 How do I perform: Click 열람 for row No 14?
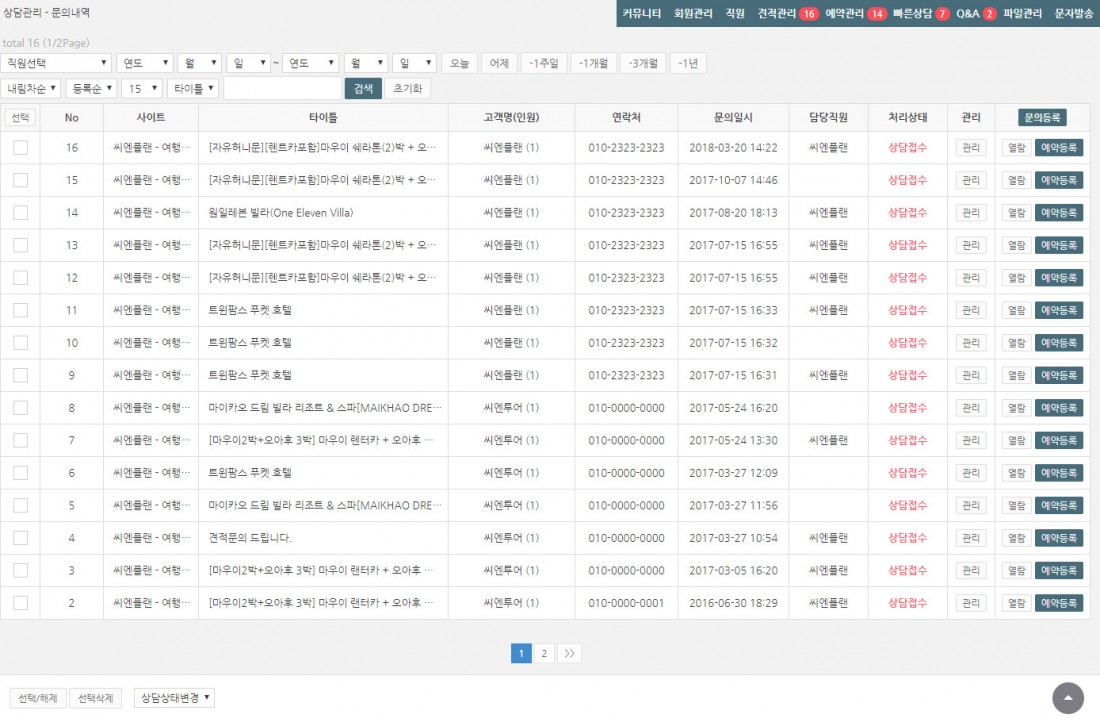(1017, 213)
